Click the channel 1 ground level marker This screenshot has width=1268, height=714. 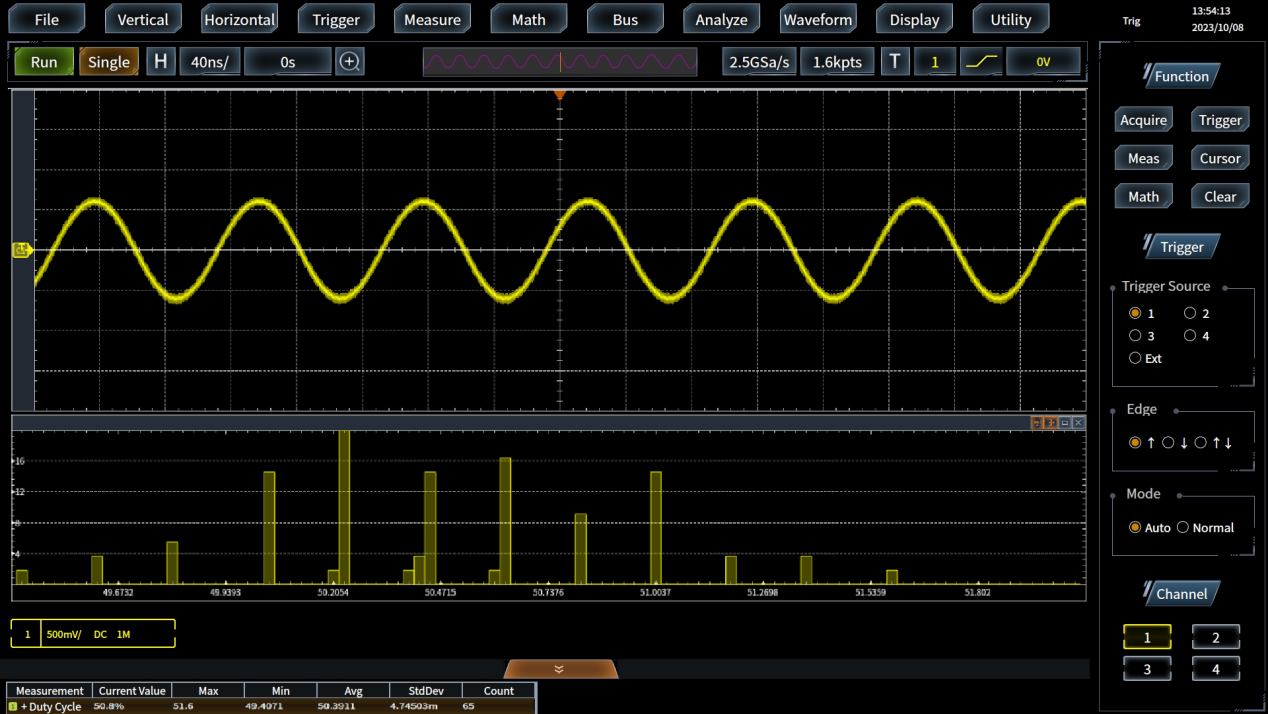(x=21, y=250)
